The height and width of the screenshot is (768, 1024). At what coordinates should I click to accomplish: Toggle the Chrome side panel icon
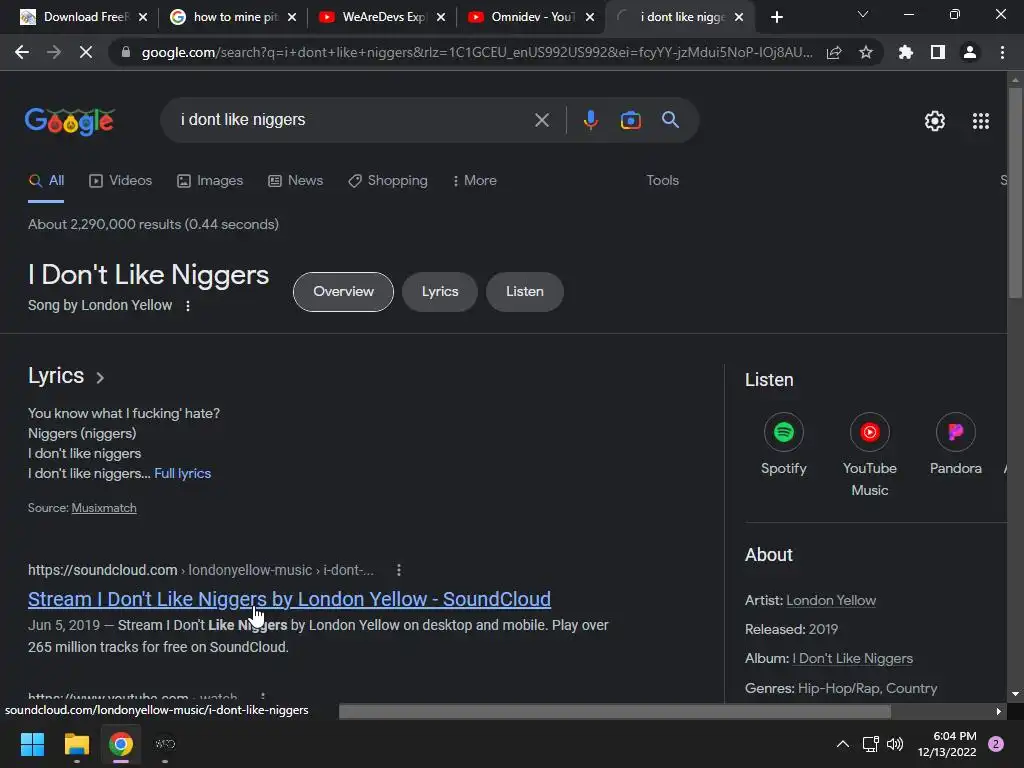point(938,52)
